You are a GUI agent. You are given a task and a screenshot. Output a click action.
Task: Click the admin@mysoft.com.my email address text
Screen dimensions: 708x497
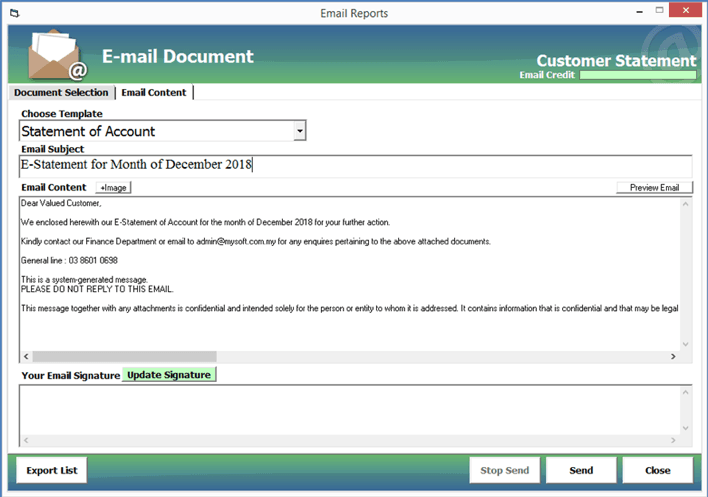(236, 242)
